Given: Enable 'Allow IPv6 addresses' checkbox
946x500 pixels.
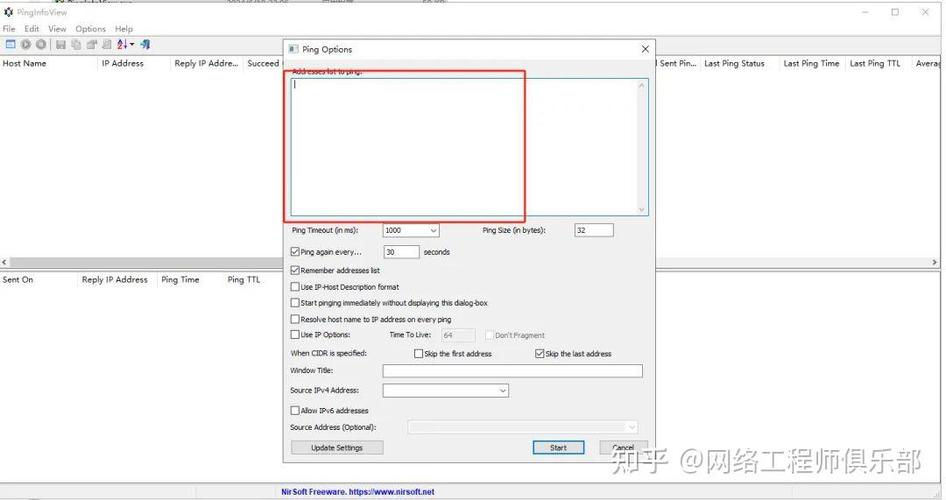Looking at the screenshot, I should (295, 410).
